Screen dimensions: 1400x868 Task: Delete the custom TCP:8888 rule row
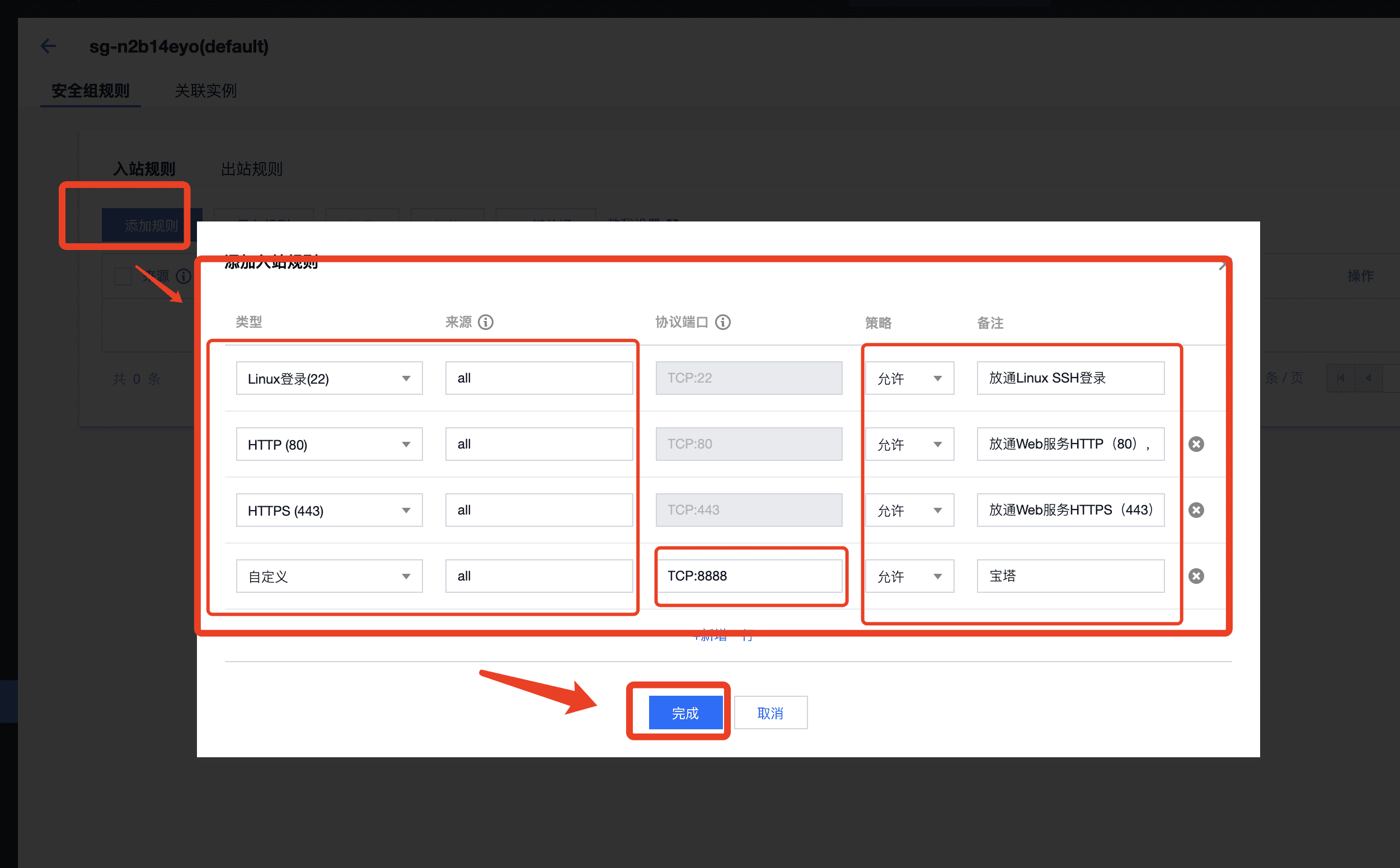pos(1196,576)
